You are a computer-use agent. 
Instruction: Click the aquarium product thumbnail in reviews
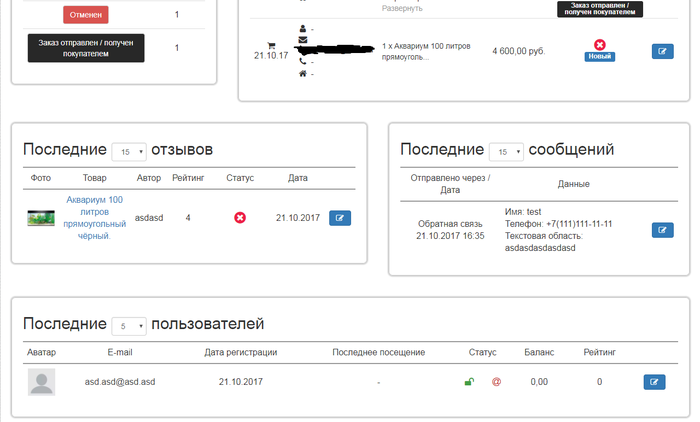tap(41, 217)
